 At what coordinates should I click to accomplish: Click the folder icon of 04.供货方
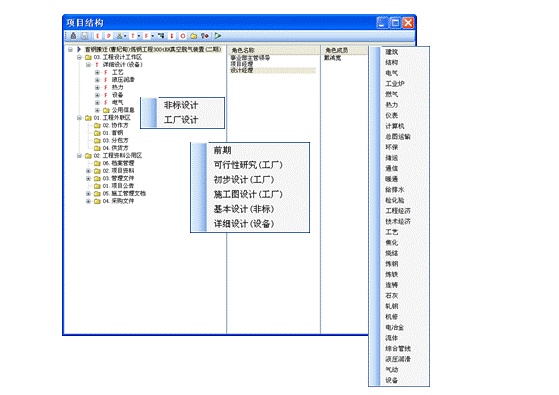97,148
